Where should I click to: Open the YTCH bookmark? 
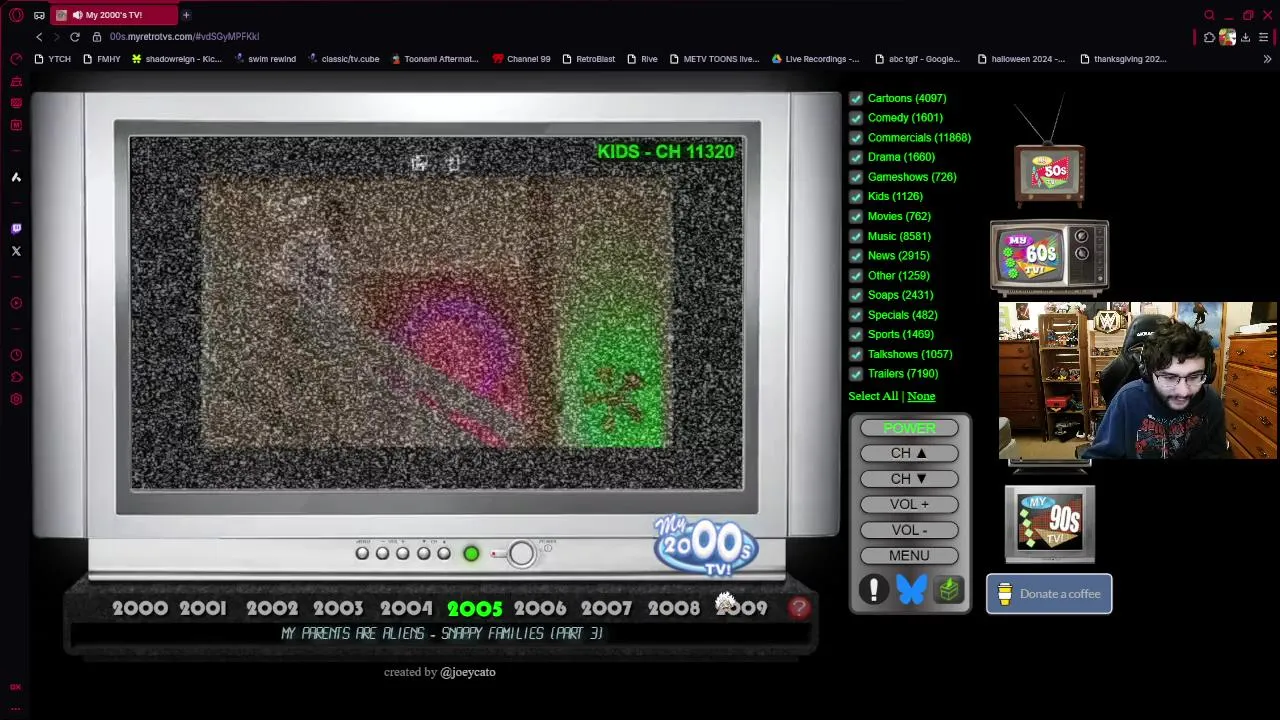tap(53, 59)
